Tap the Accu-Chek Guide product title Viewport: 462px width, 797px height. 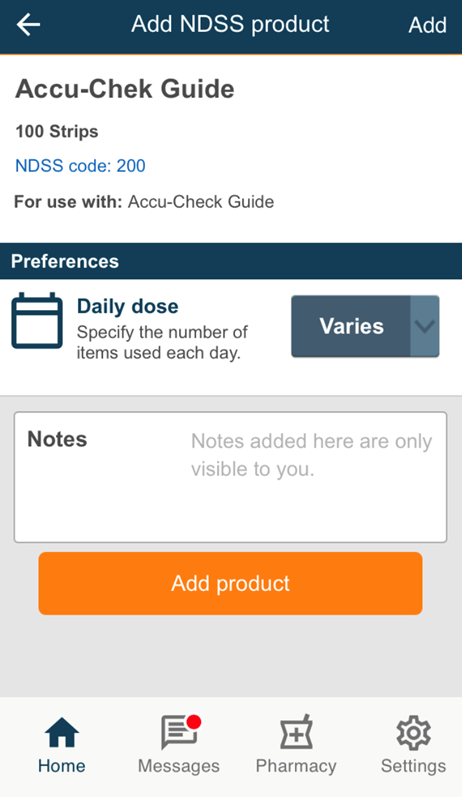pyautogui.click(x=125, y=89)
